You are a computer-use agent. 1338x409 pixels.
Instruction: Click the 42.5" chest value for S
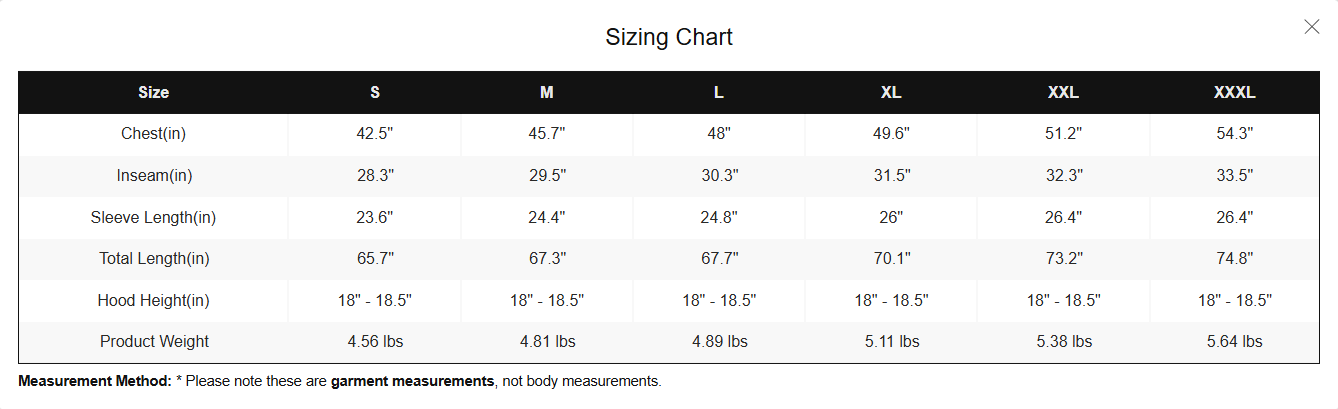tap(375, 134)
